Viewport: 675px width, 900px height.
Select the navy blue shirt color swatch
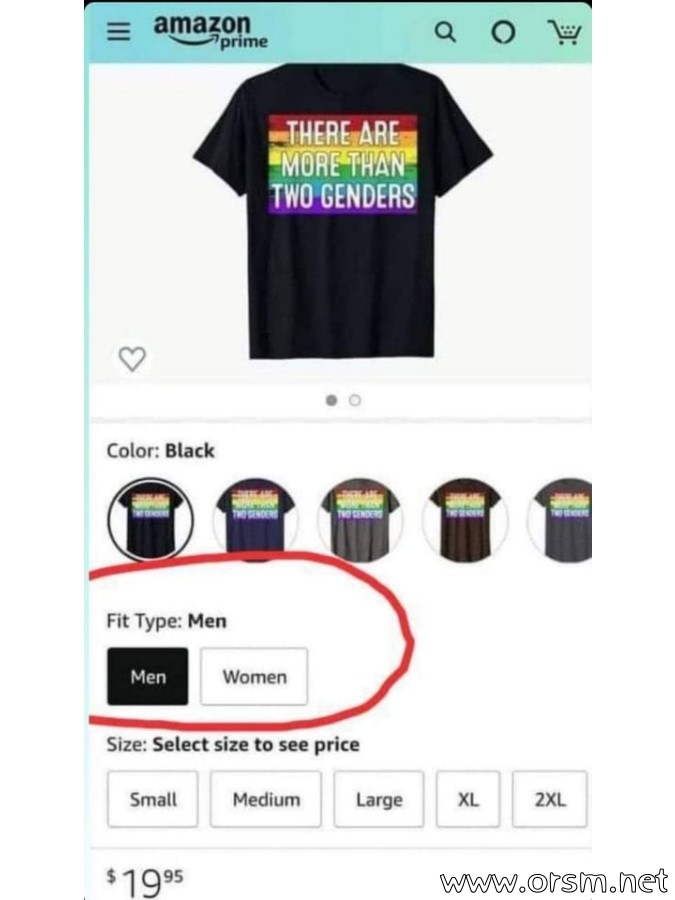point(255,519)
